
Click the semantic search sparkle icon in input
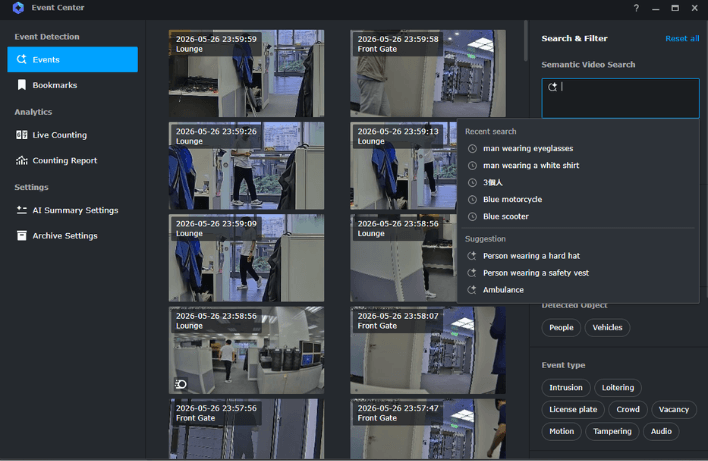(552, 87)
